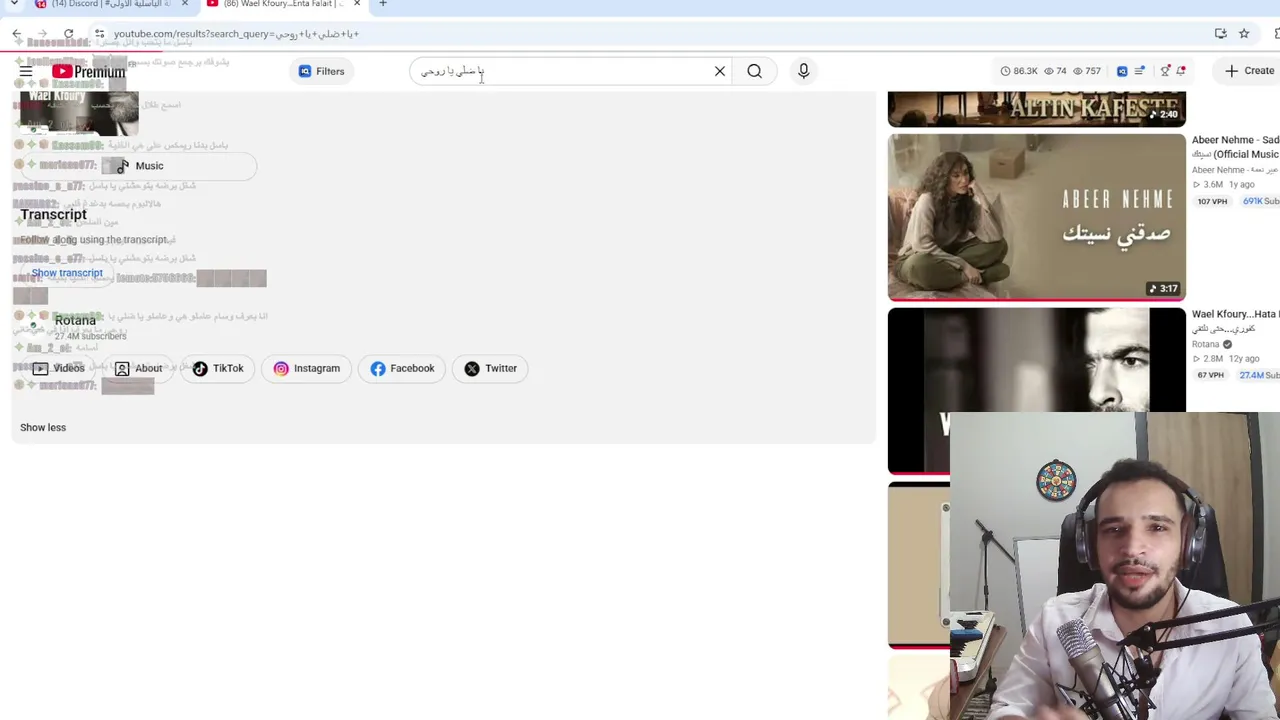Screen dimensions: 1280x720
Task: Click the Transcript heading
Action: click(54, 215)
